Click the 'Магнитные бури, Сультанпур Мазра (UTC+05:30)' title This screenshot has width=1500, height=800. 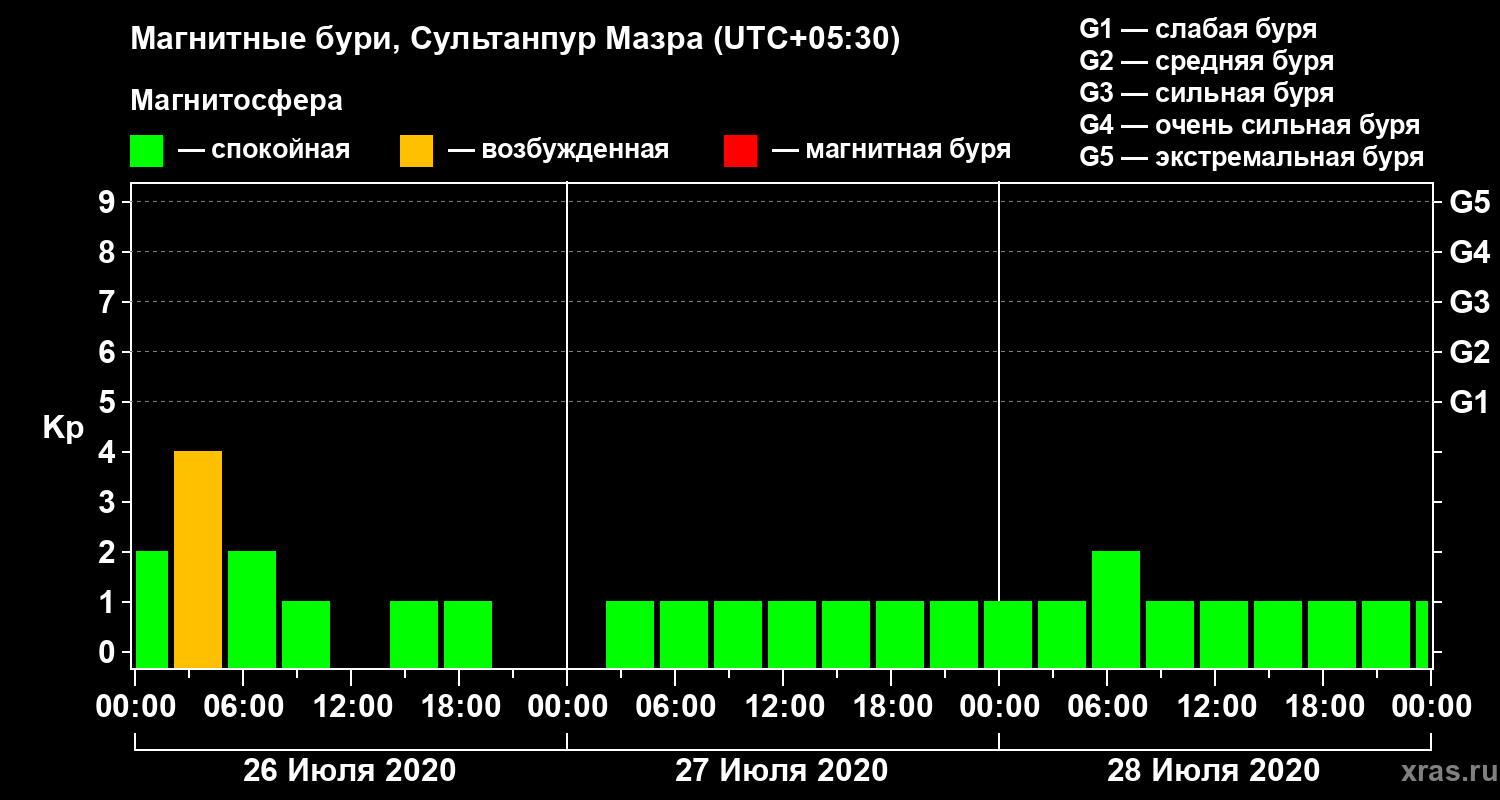(516, 40)
